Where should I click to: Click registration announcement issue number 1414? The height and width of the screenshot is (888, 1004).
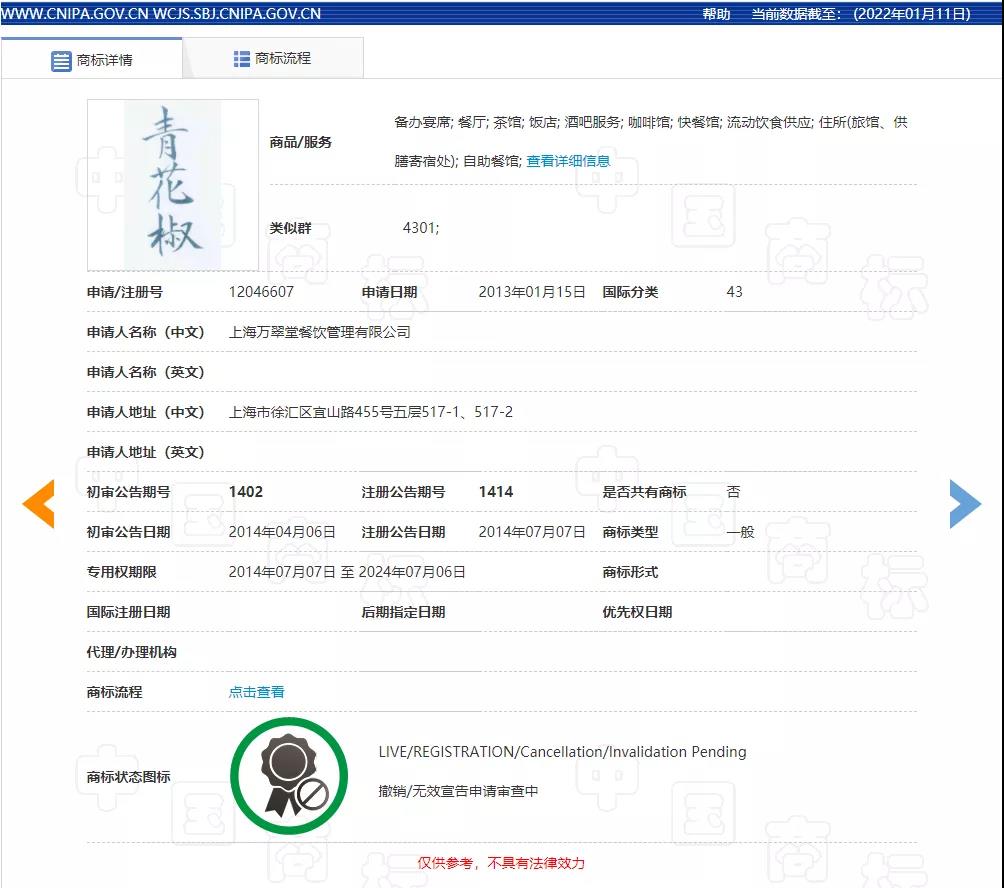tap(496, 492)
